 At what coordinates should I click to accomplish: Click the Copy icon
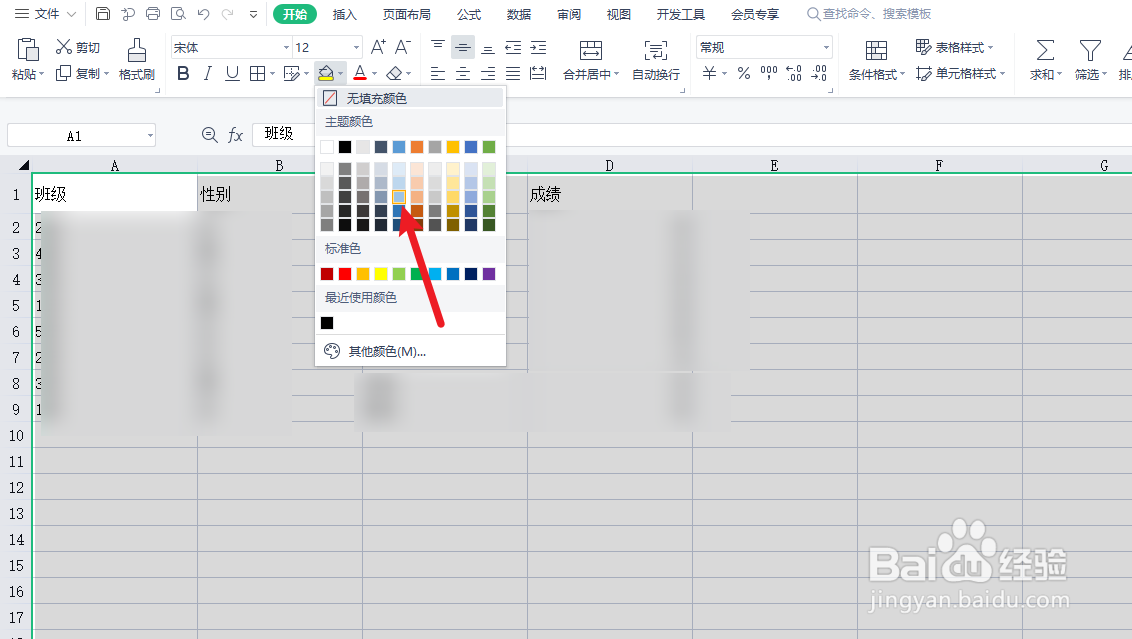point(64,73)
